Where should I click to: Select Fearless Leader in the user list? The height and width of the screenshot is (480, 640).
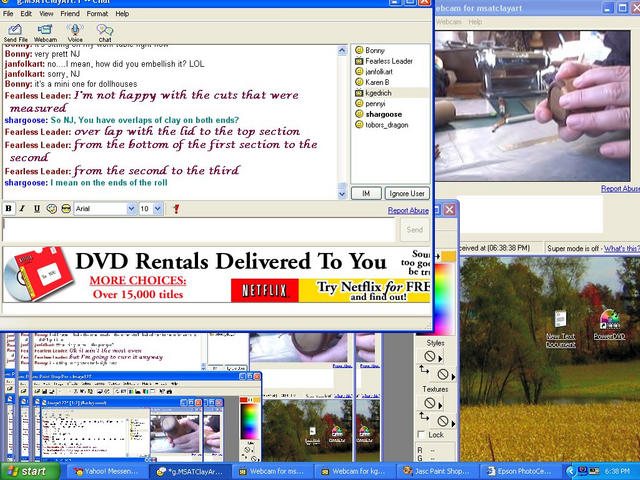pyautogui.click(x=389, y=61)
